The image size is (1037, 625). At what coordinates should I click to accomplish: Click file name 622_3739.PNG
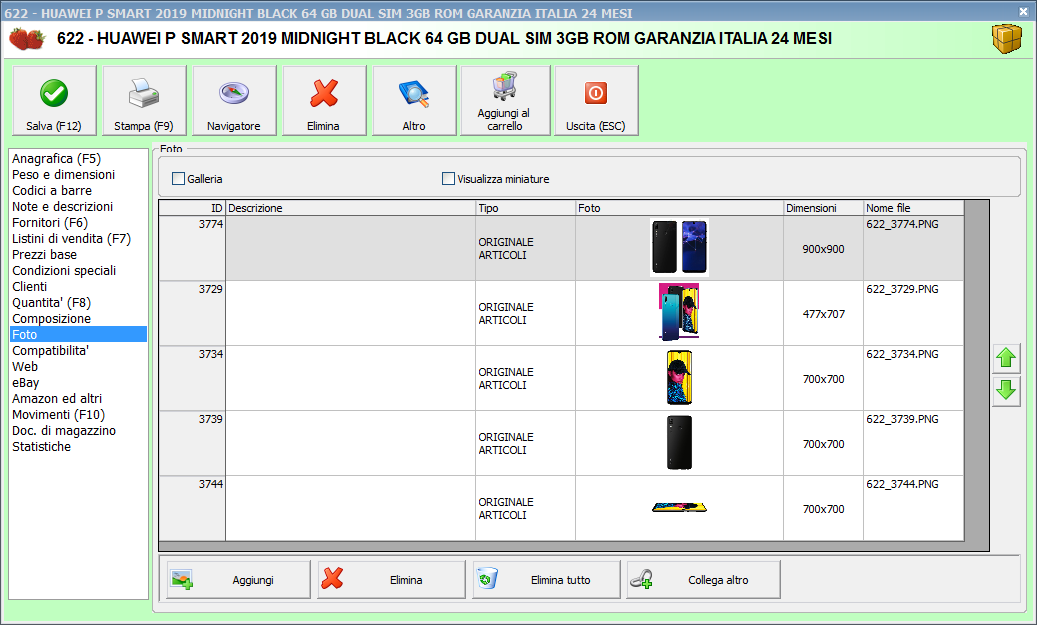(x=902, y=419)
